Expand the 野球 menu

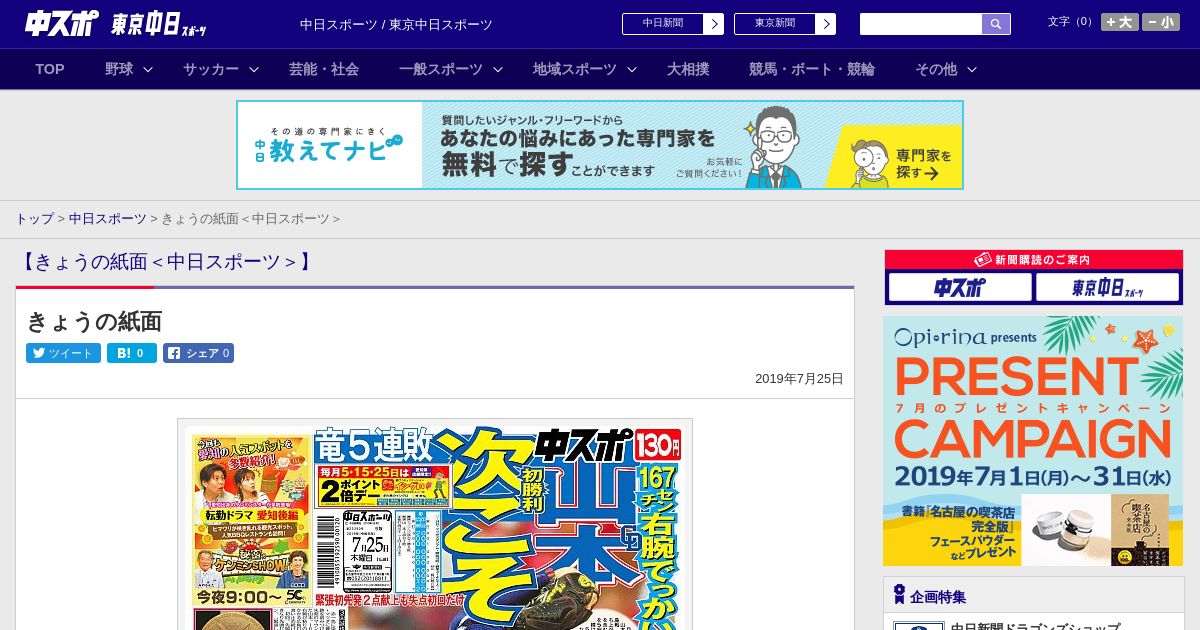(129, 69)
